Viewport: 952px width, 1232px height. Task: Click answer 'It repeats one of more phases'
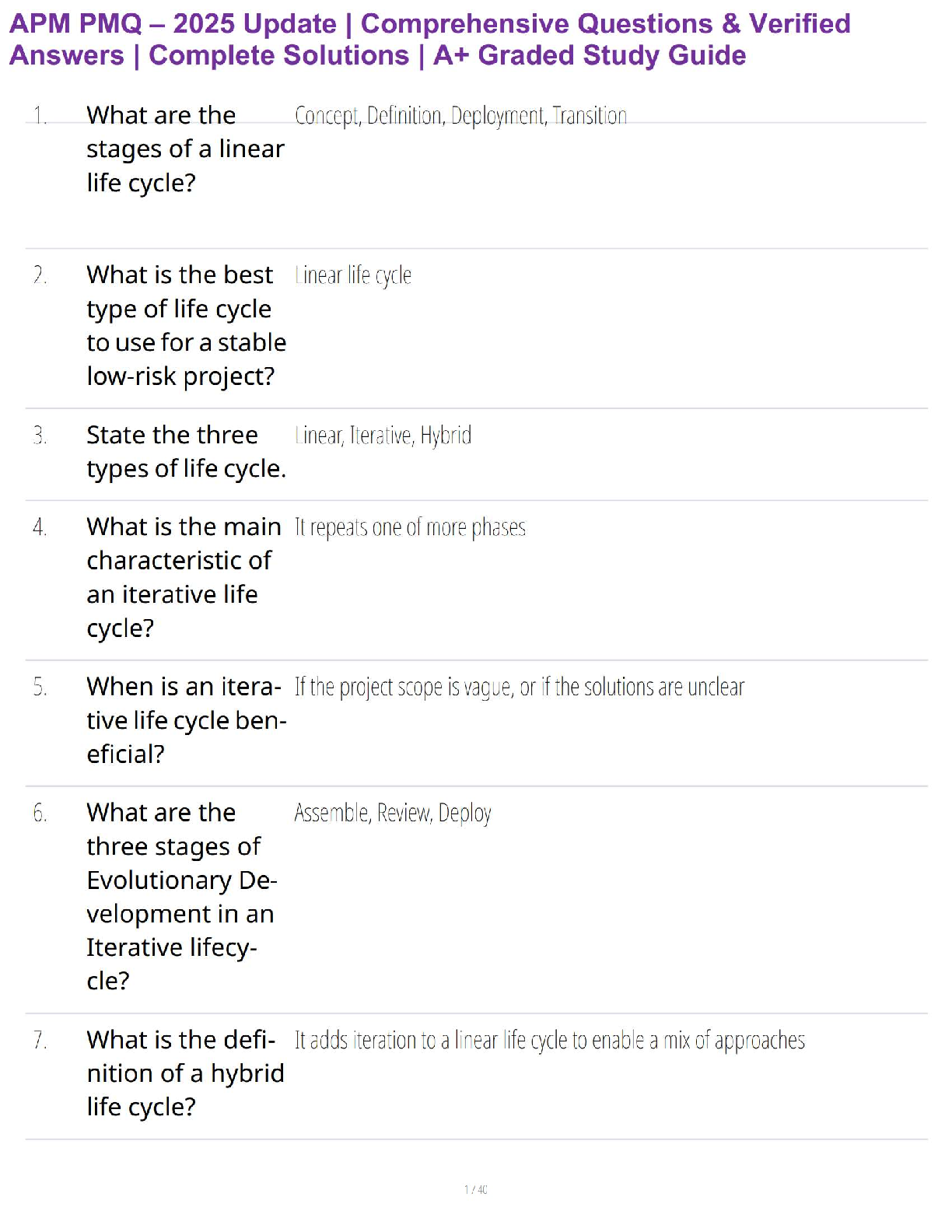coord(410,527)
